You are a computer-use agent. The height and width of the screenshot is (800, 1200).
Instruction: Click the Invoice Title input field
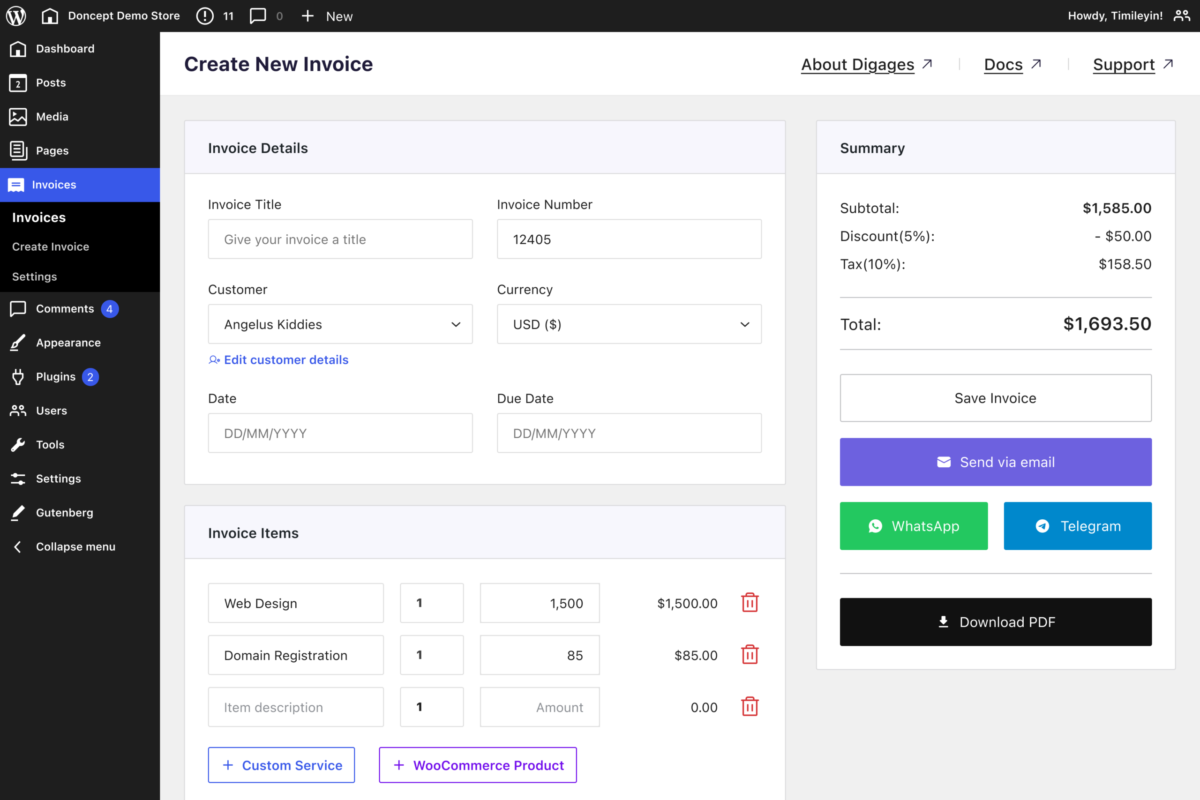(340, 240)
